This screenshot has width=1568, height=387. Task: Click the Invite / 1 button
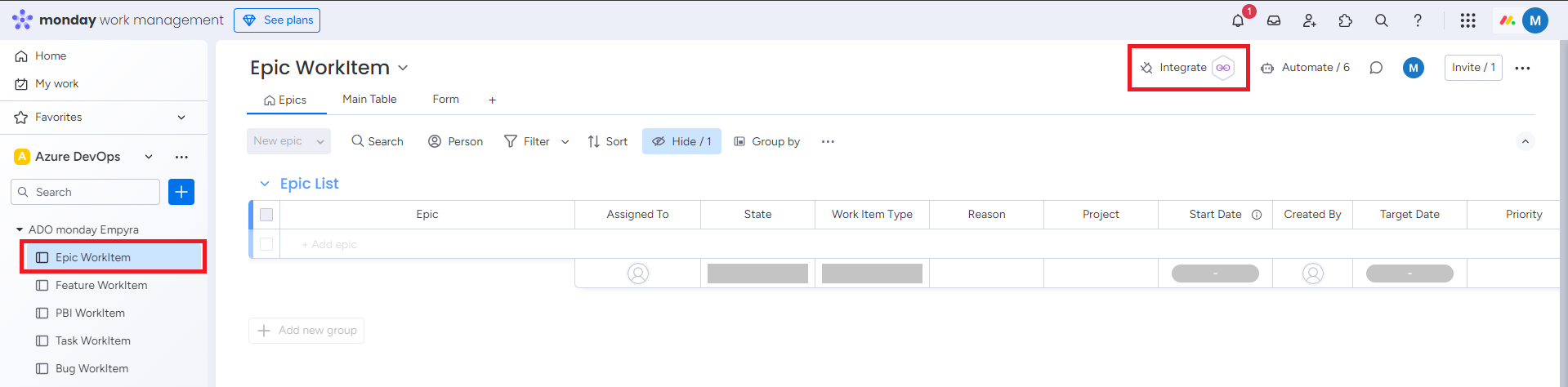(x=1473, y=68)
